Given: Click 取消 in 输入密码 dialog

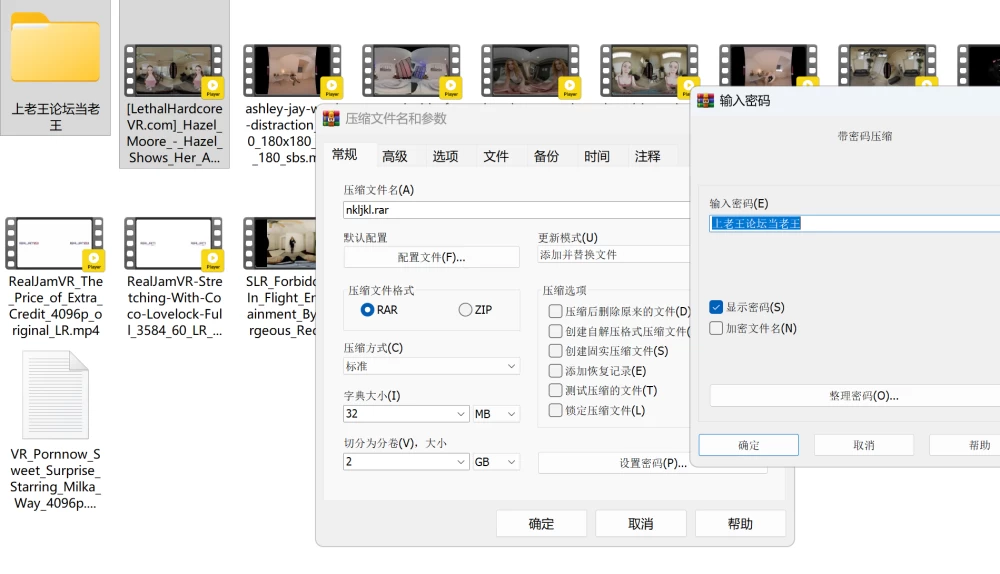Looking at the screenshot, I should (x=864, y=445).
